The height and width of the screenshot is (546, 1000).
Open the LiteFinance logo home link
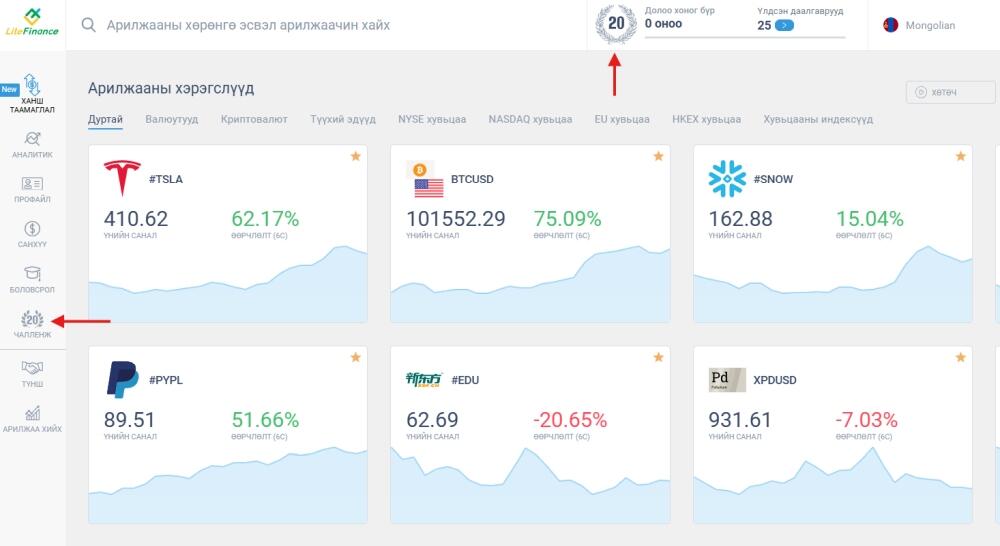pyautogui.click(x=32, y=22)
